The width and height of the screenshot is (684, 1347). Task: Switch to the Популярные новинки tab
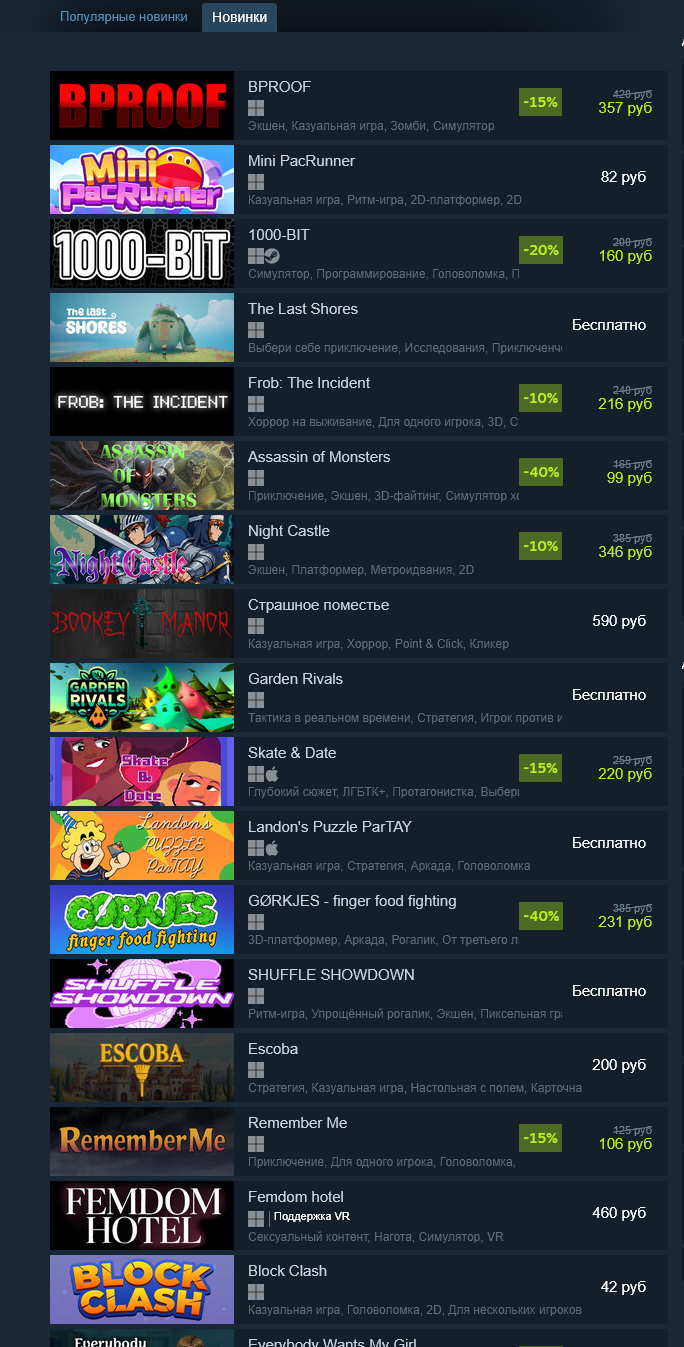coord(124,17)
